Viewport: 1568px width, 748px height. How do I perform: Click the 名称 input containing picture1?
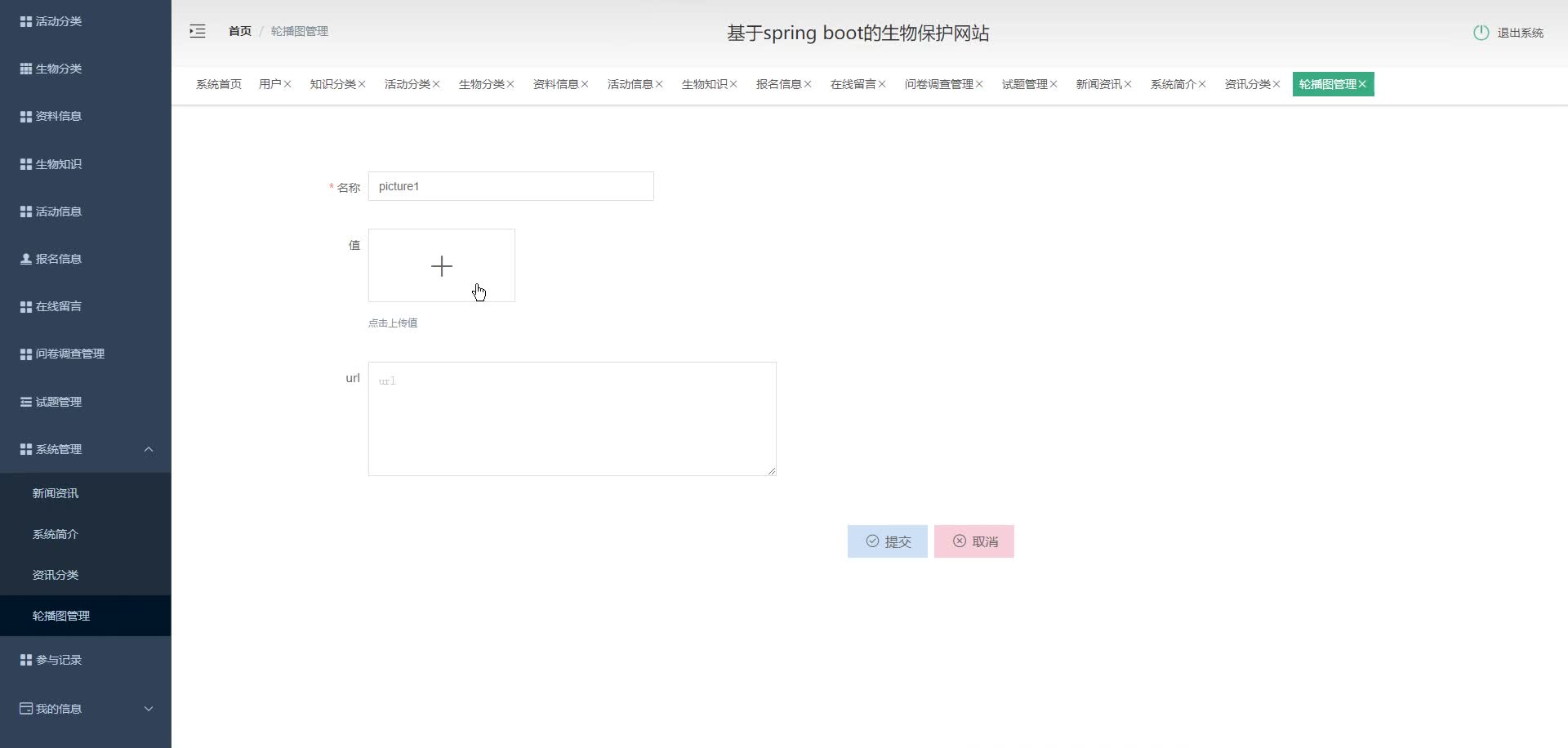pyautogui.click(x=511, y=186)
